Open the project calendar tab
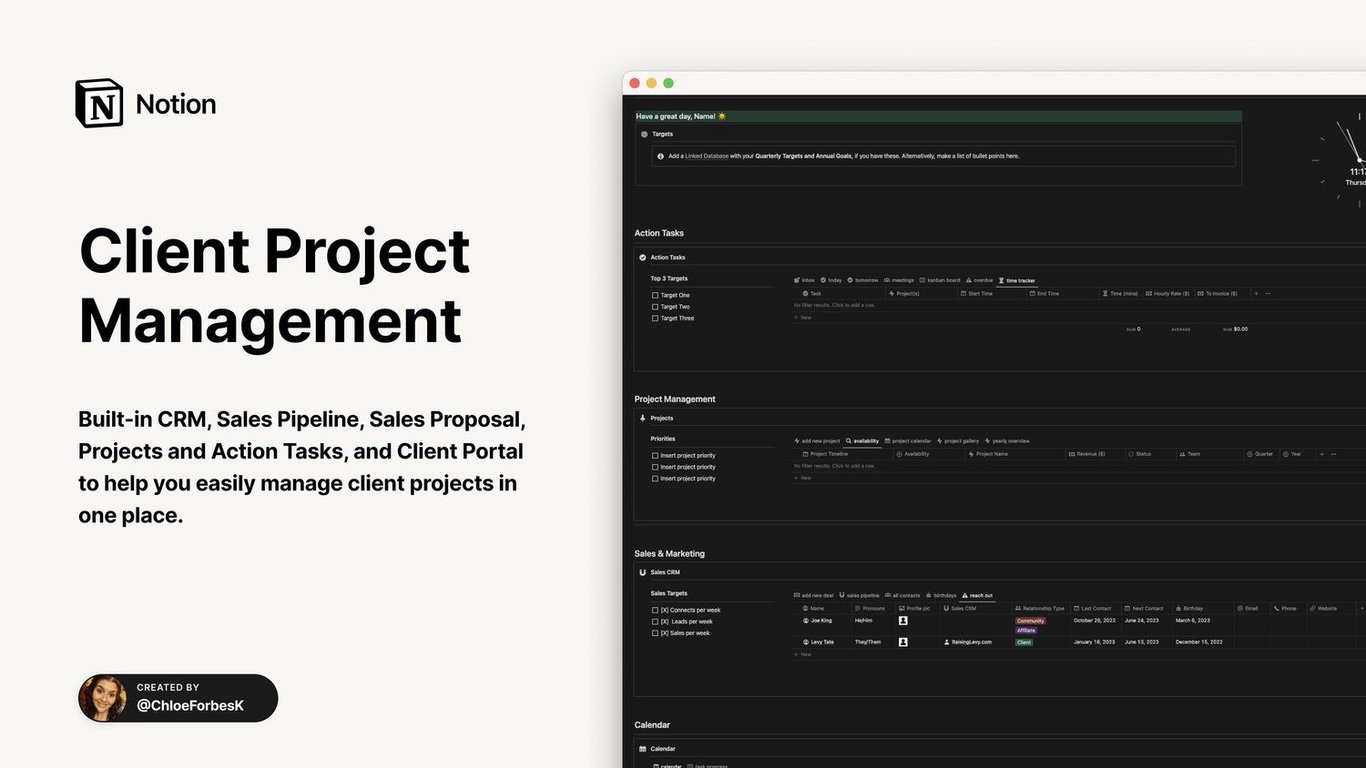This screenshot has height=768, width=1366. click(908, 441)
